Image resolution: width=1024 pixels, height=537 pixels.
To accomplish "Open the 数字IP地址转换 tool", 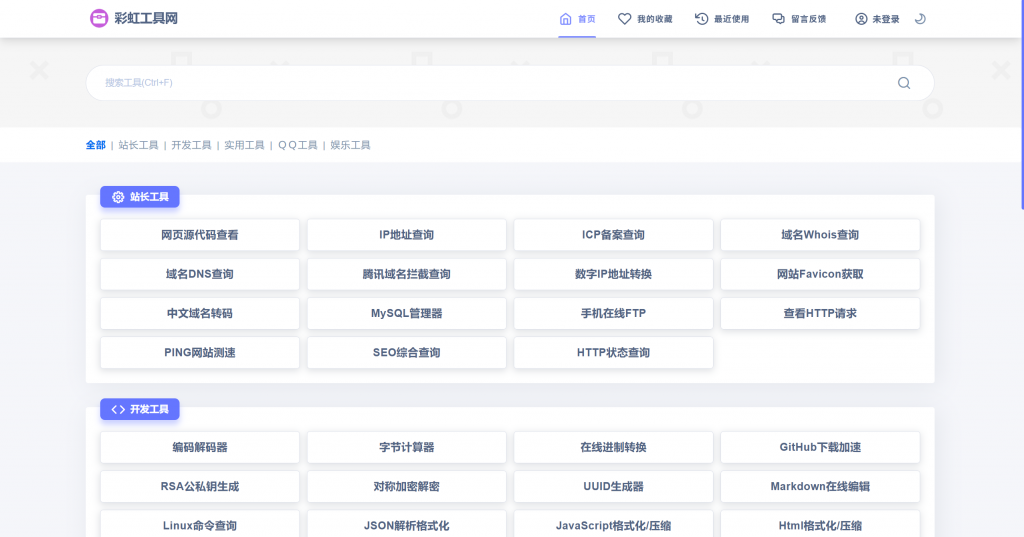I will tap(613, 274).
